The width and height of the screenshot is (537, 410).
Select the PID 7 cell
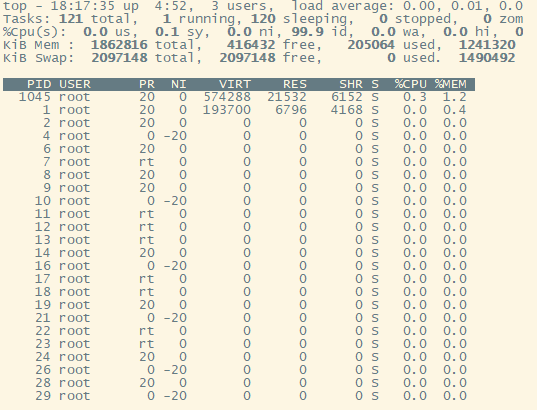[47, 162]
